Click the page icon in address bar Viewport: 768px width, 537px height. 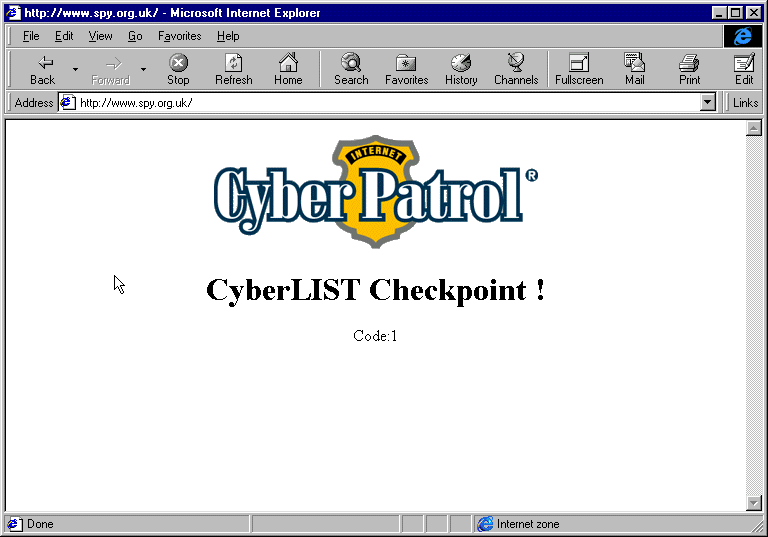pyautogui.click(x=68, y=102)
